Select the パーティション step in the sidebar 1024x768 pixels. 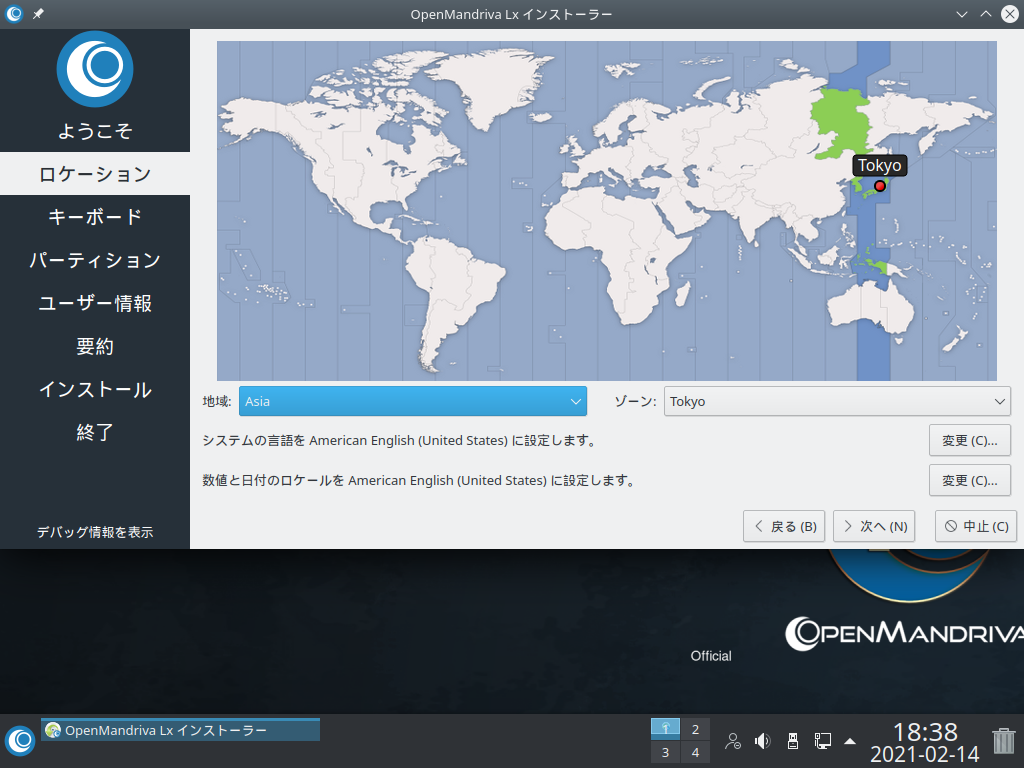[x=95, y=260]
